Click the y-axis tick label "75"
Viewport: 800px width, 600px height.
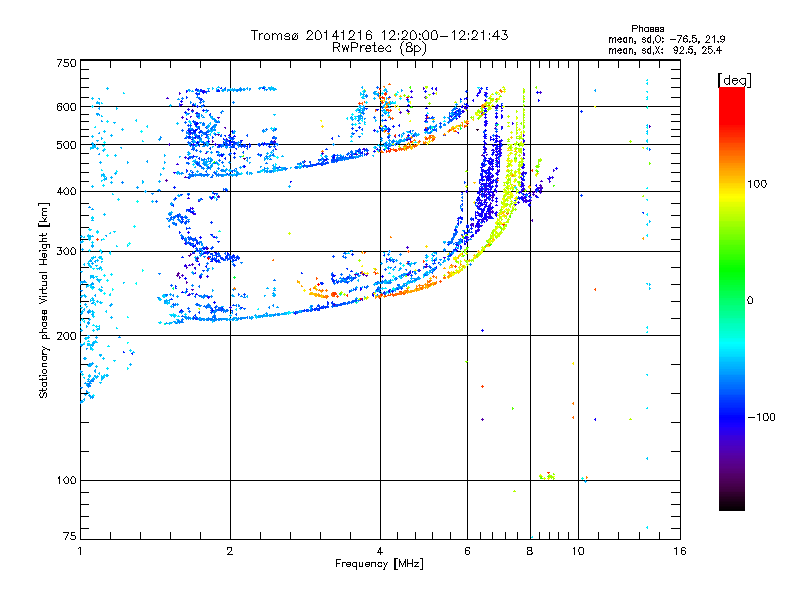(70, 536)
